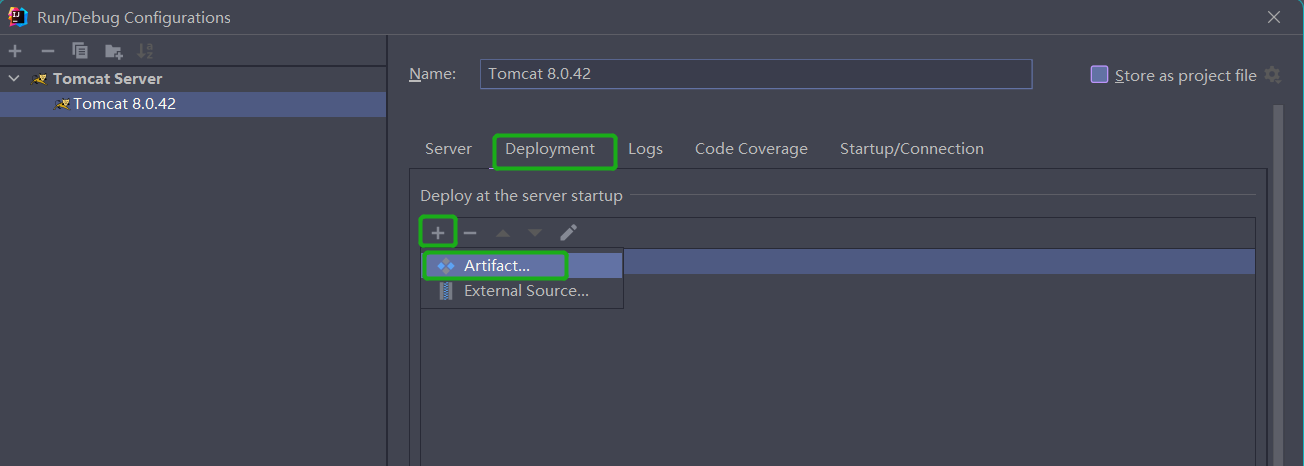Edit the deployment item with pencil

click(x=568, y=232)
